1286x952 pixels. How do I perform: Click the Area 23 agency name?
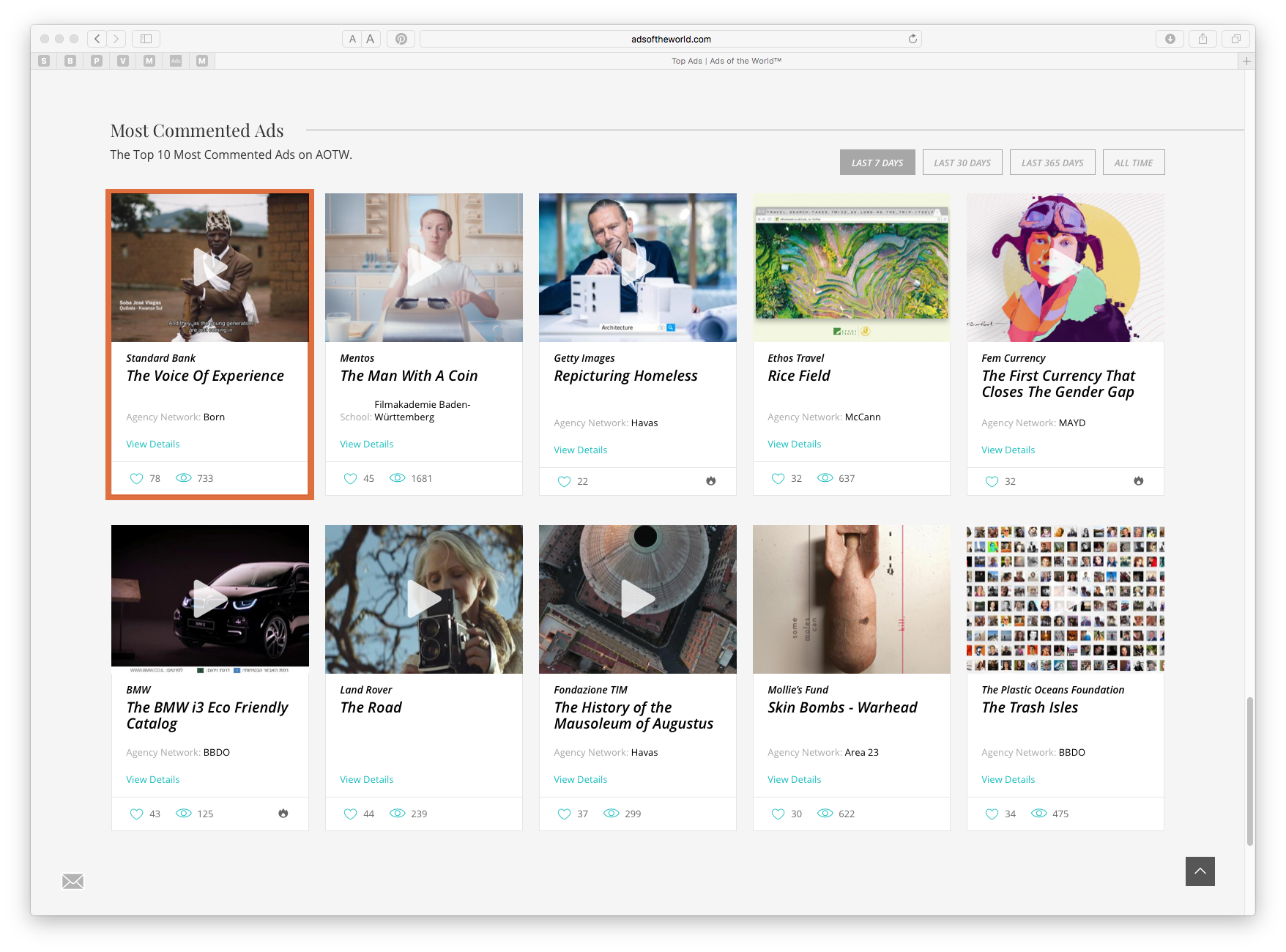click(861, 752)
